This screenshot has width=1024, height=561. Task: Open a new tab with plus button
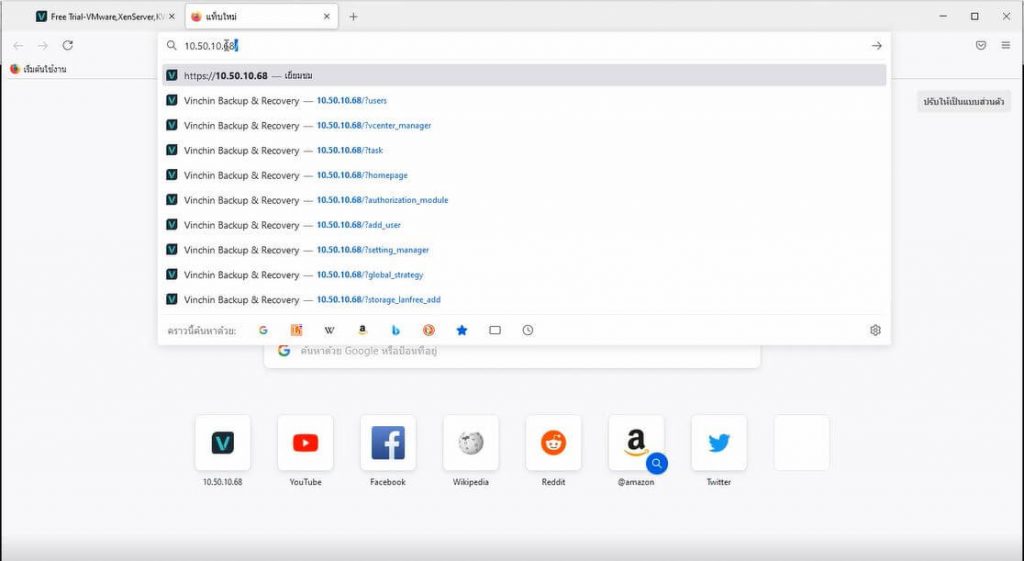[353, 17]
